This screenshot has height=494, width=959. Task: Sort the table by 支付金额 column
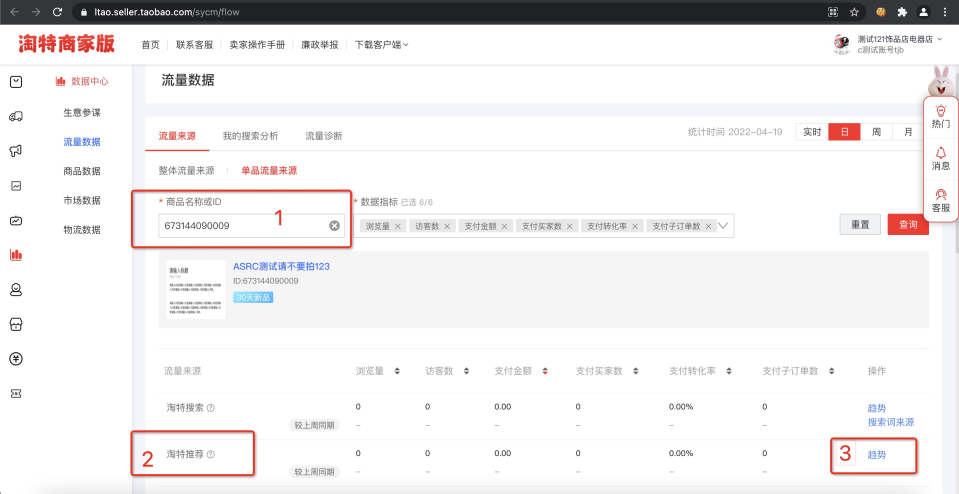(545, 371)
